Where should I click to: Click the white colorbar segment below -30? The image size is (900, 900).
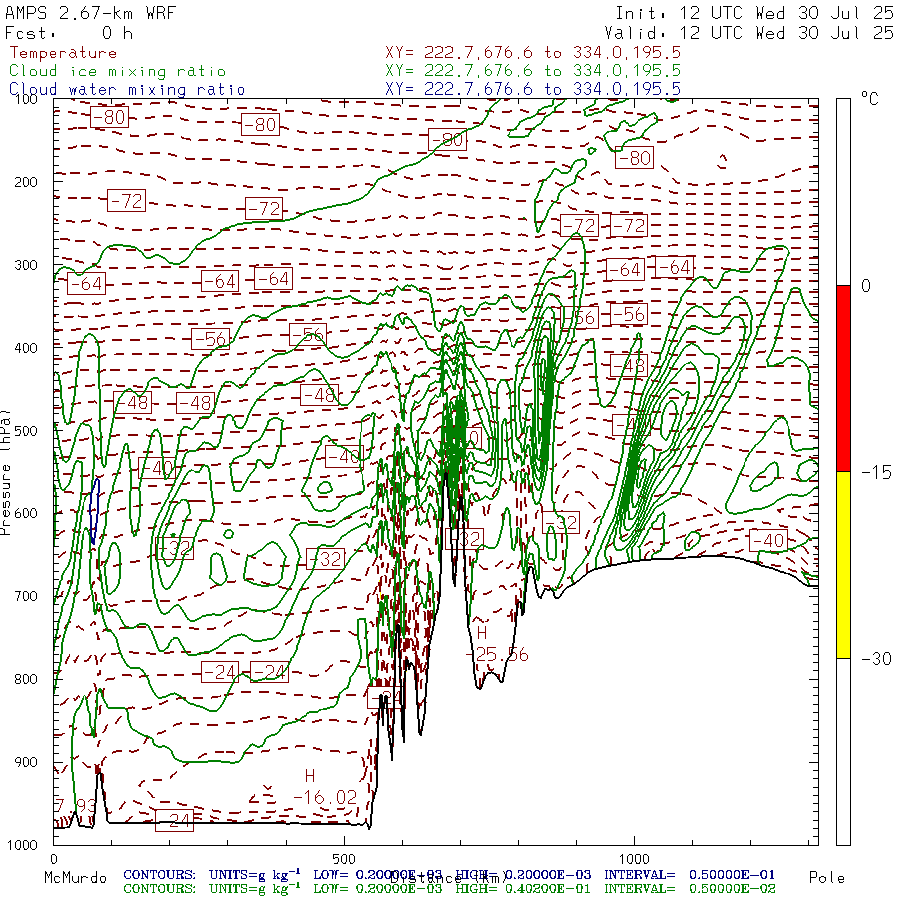[843, 751]
